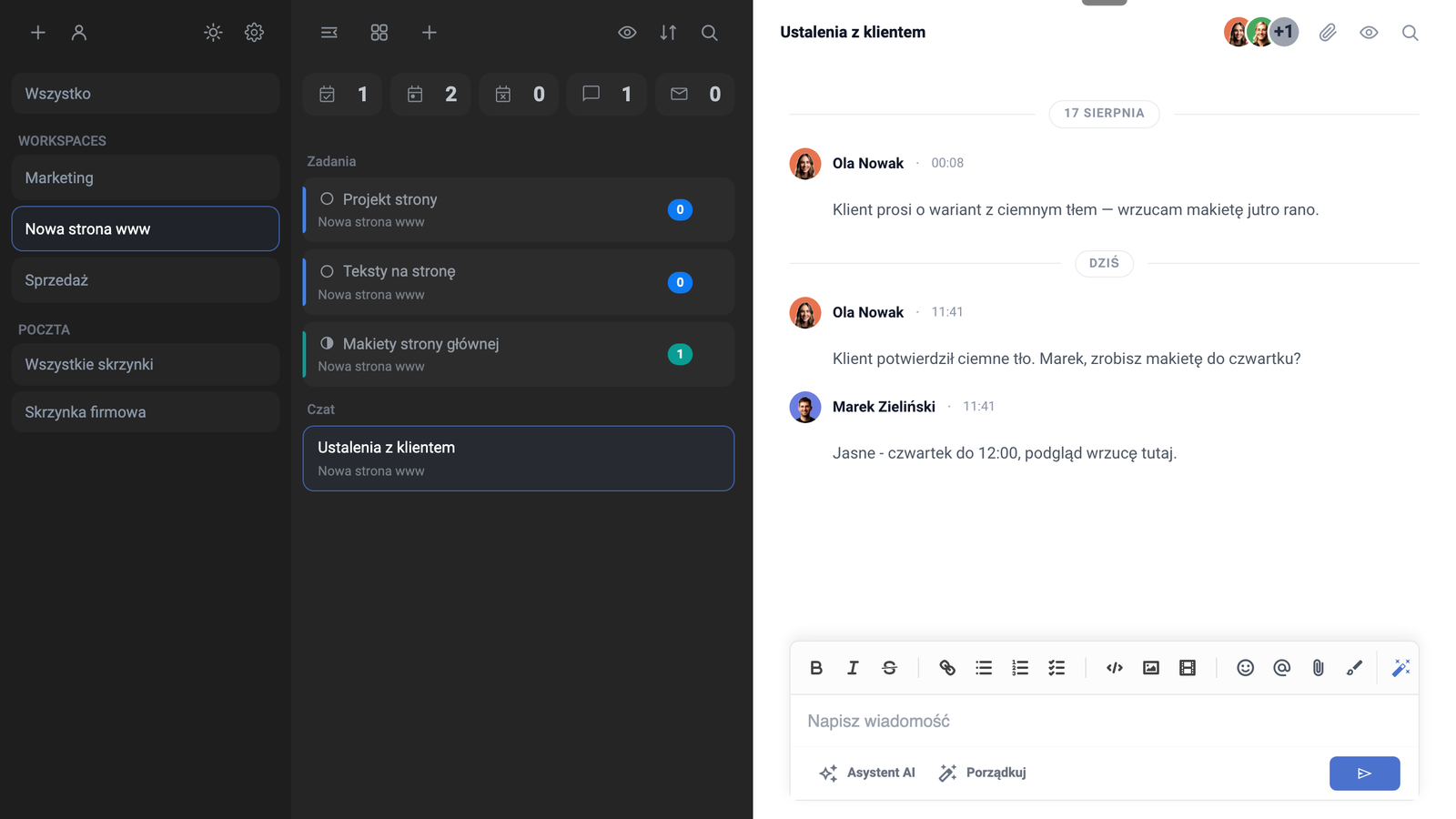The height and width of the screenshot is (819, 1456).
Task: Click the plus icon in the left sidebar
Action: tap(38, 33)
